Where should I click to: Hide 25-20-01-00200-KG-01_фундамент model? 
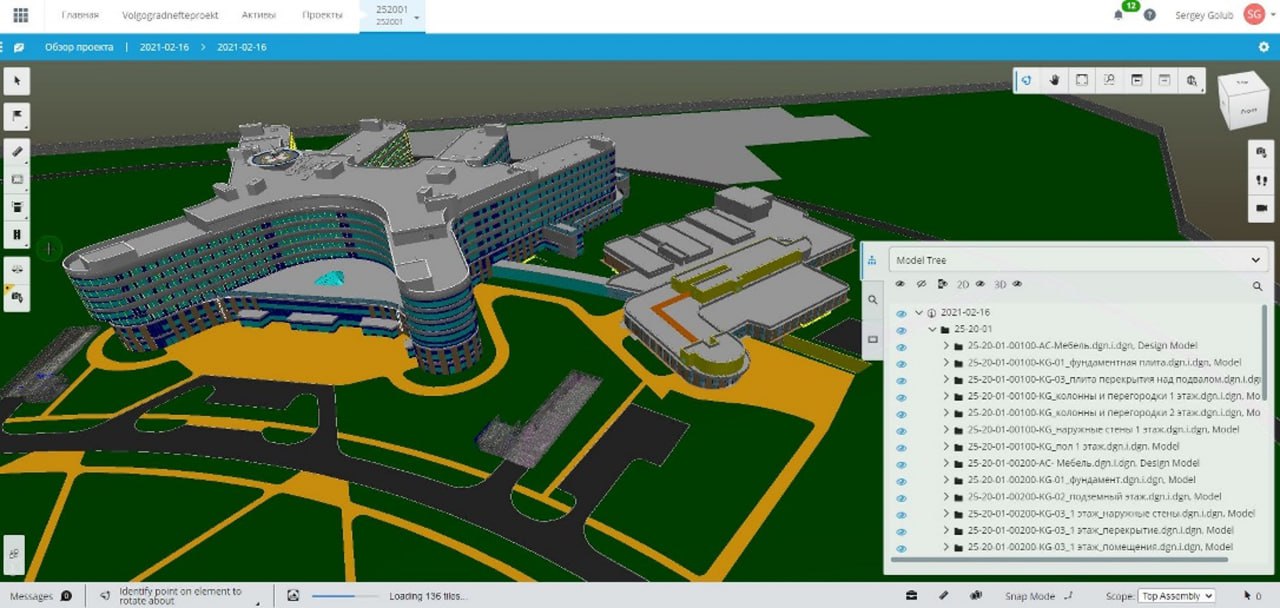(x=901, y=481)
